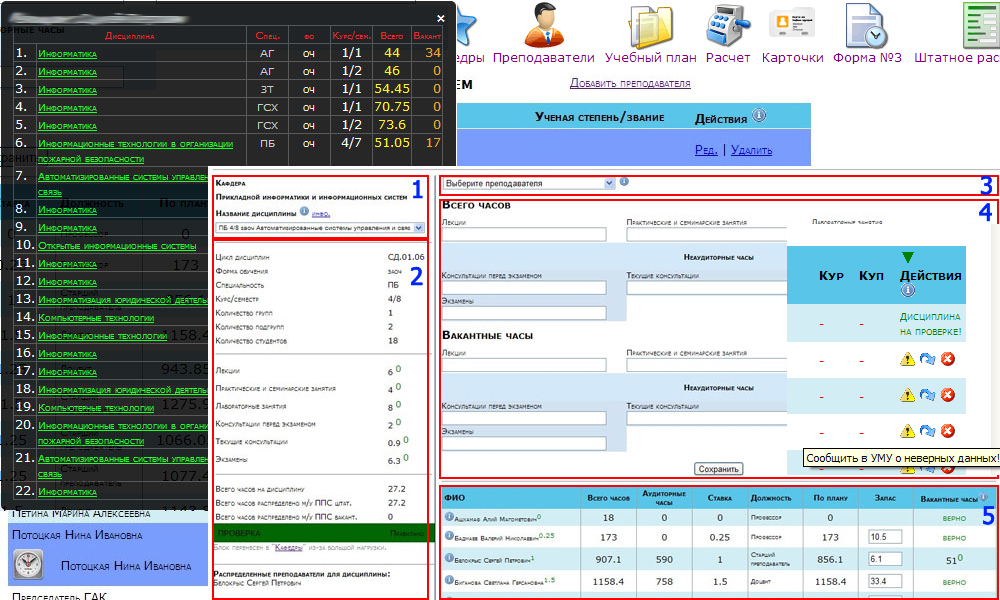This screenshot has height=600, width=1000.
Task: Click Консультации перед экзаменом field under Всего часов
Action: tap(524, 288)
